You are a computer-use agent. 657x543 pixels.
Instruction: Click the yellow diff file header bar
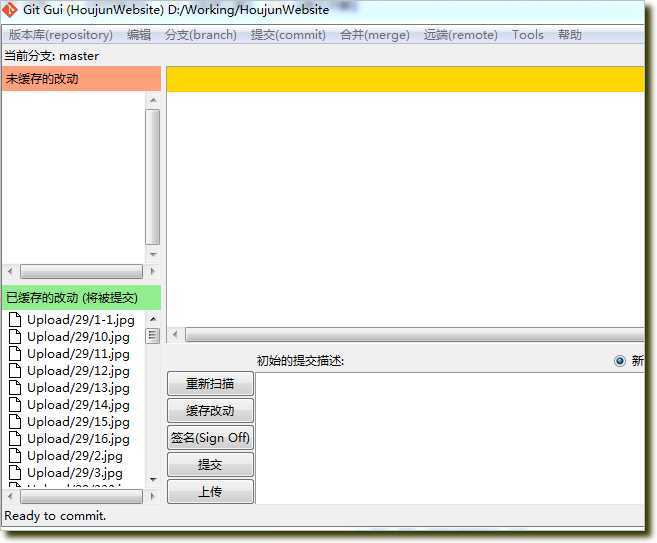point(405,79)
